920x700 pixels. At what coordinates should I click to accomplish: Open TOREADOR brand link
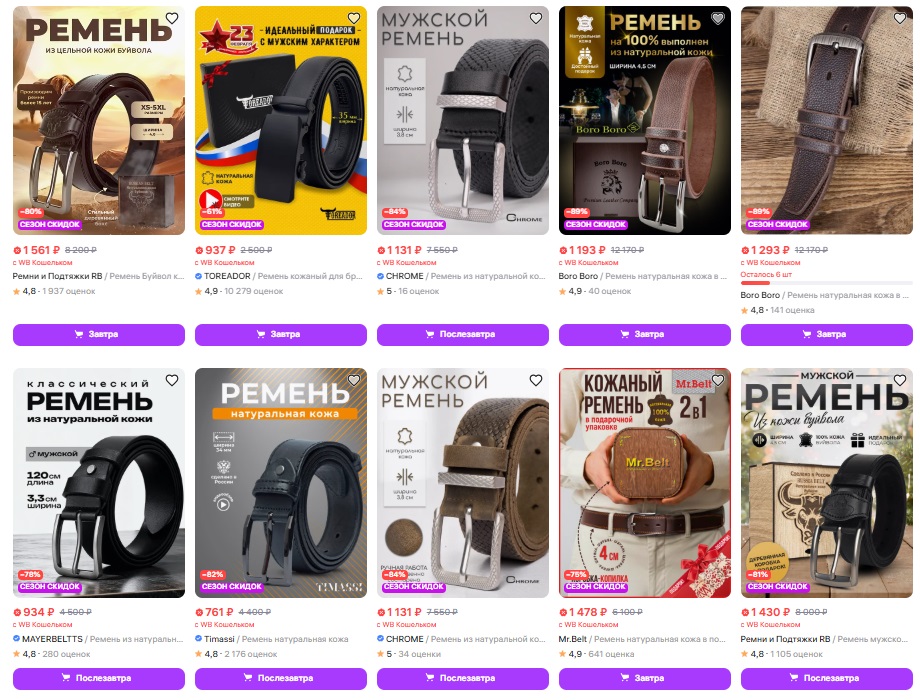coord(226,276)
